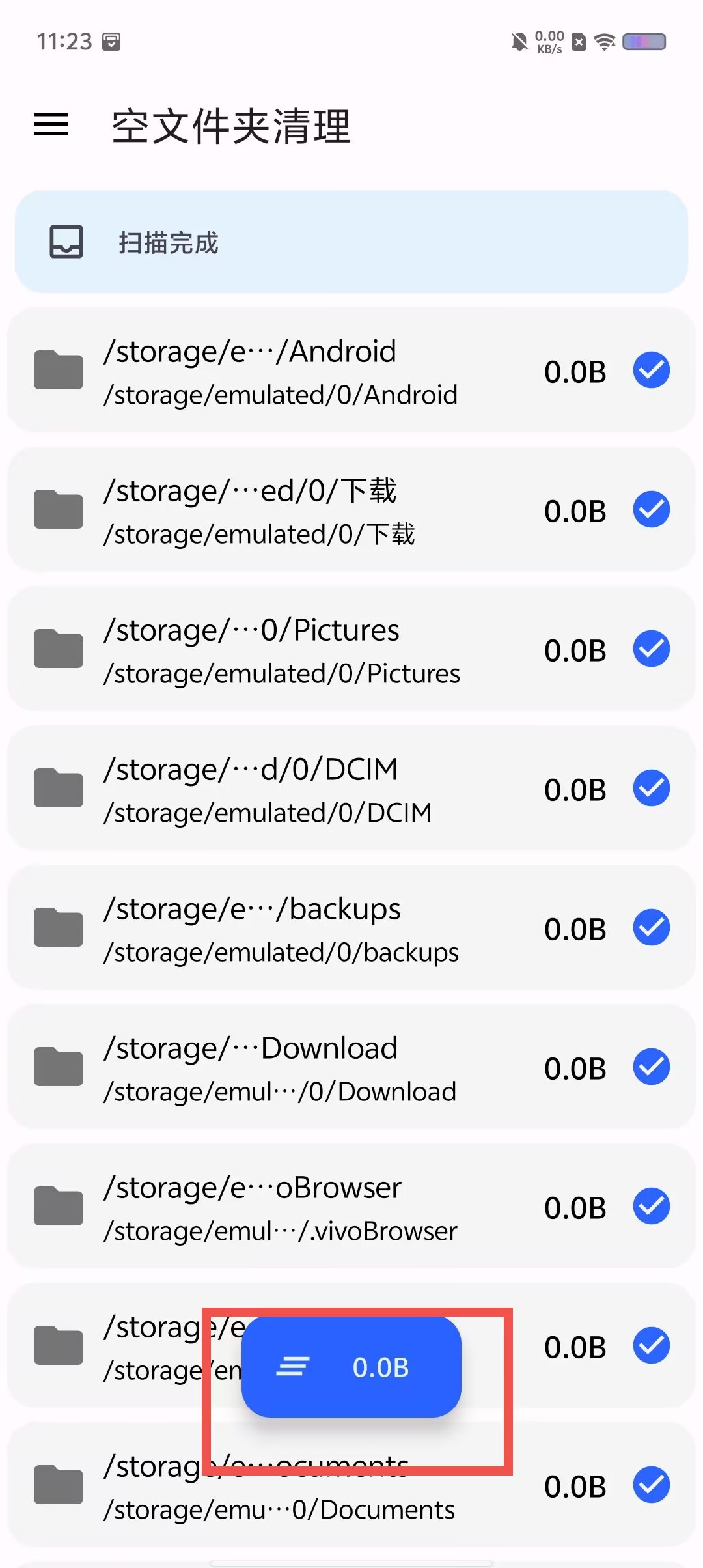This screenshot has width=703, height=1568.
Task: Tap the 扫描完成 status banner
Action: point(351,242)
